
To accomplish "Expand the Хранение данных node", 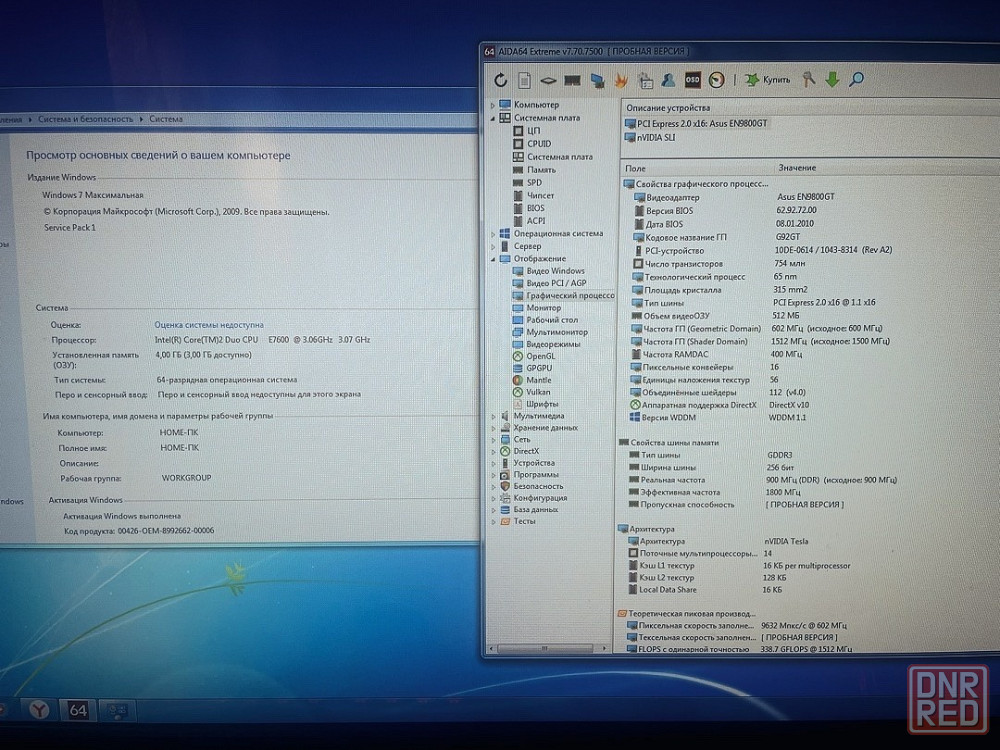I will click(x=493, y=428).
